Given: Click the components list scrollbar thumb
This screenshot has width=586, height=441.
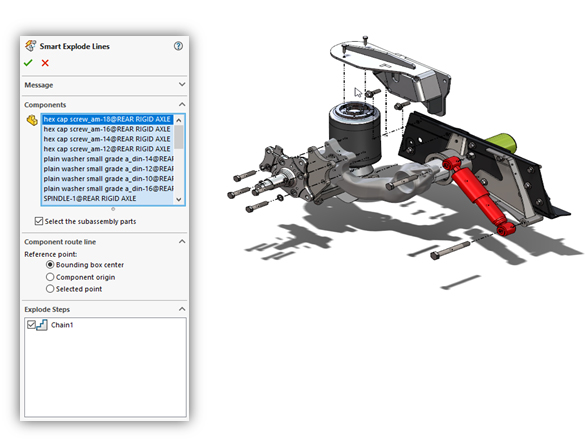Looking at the screenshot, I should [x=179, y=137].
